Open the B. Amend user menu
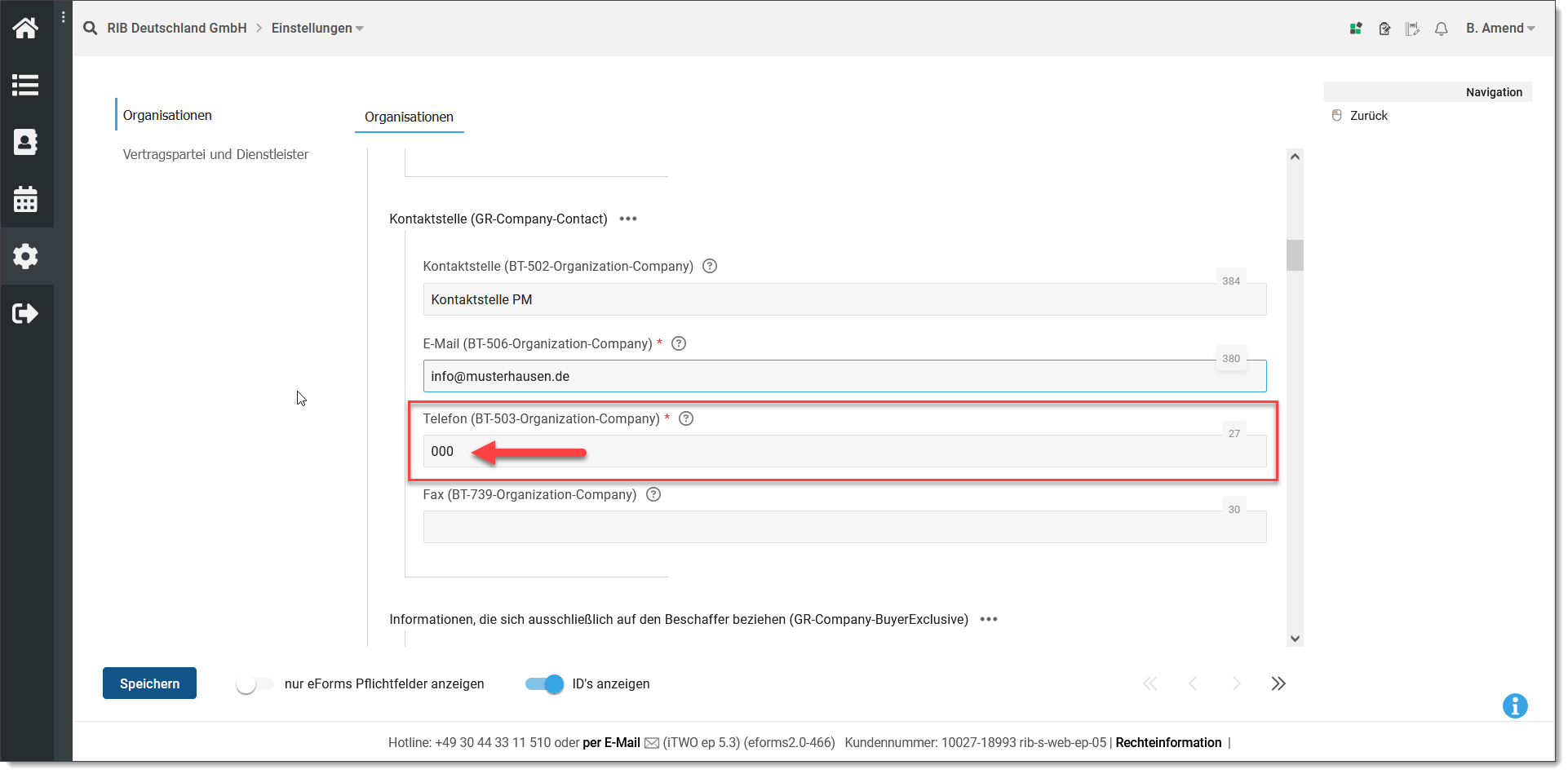This screenshot has width=1568, height=774. tap(1500, 29)
